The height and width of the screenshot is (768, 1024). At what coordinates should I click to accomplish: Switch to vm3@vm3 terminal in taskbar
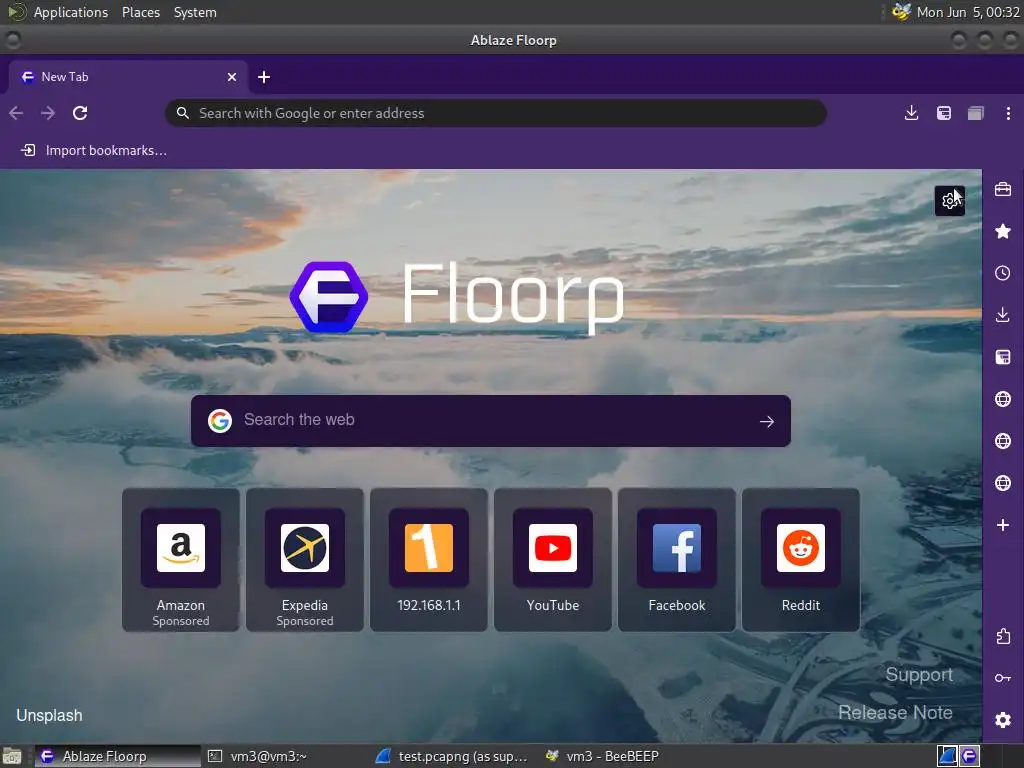(x=257, y=756)
